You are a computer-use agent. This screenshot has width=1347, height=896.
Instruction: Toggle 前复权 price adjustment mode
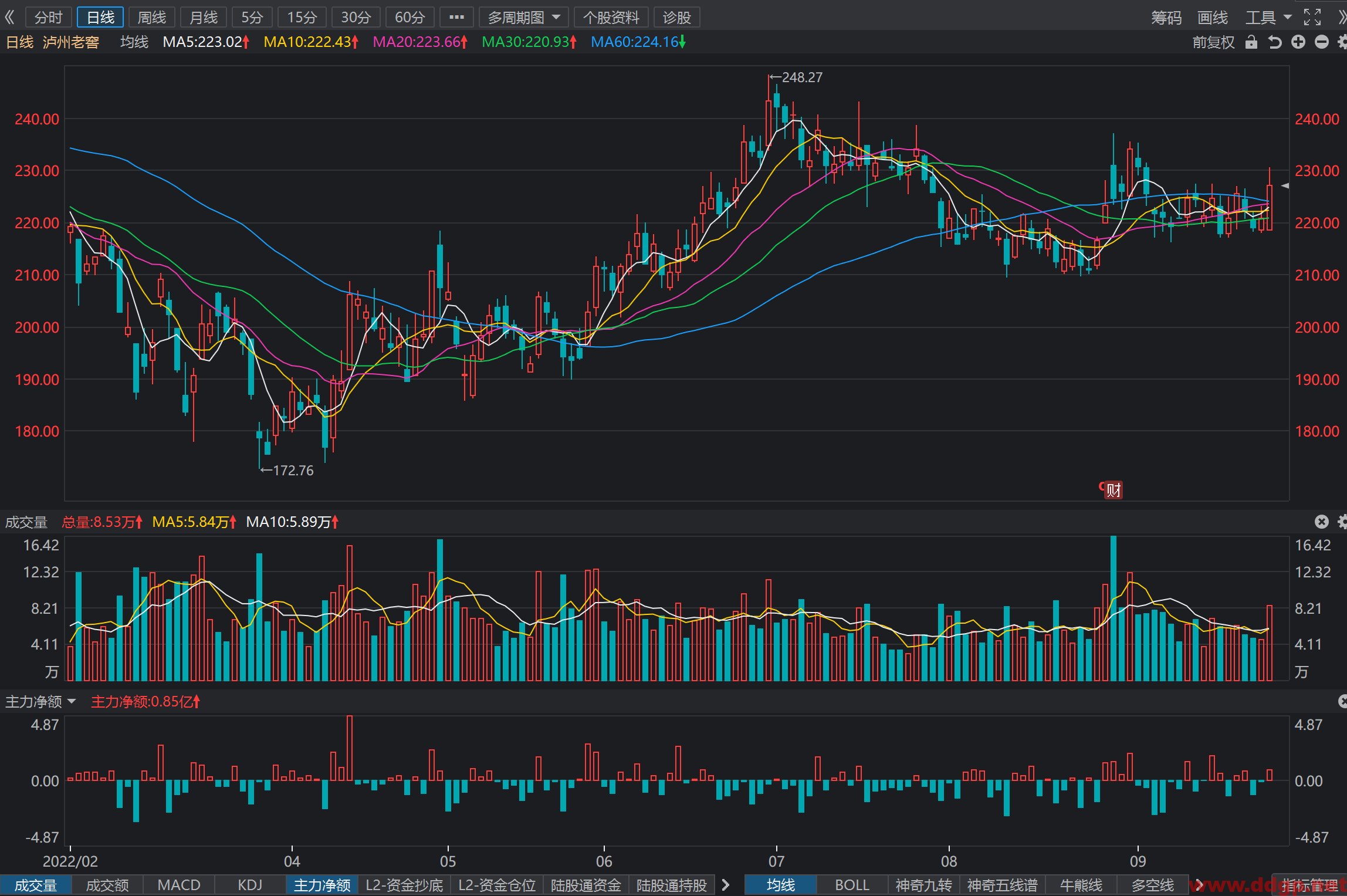[1213, 42]
